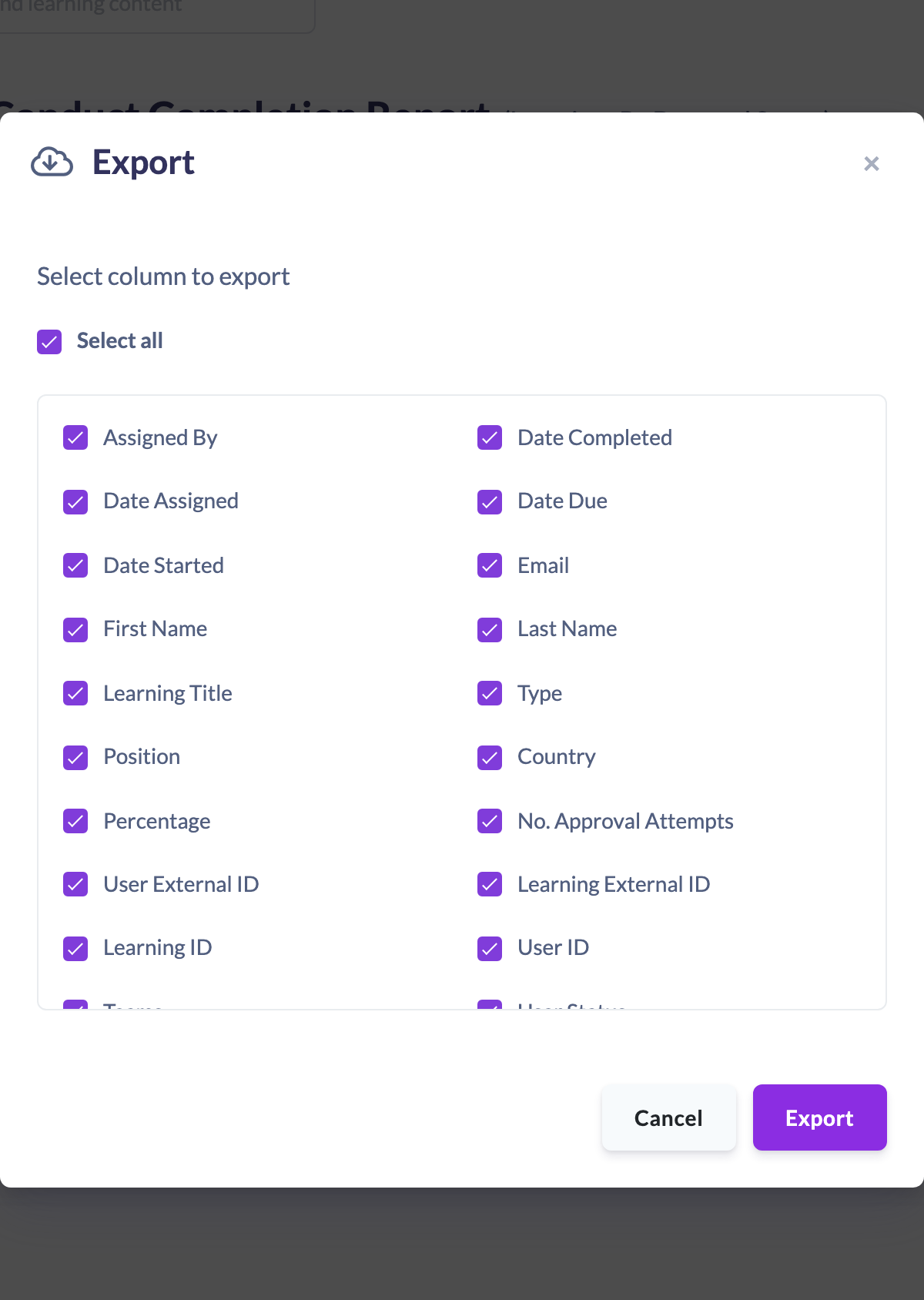Toggle the Last Name checkbox
Image resolution: width=924 pixels, height=1300 pixels.
(490, 629)
